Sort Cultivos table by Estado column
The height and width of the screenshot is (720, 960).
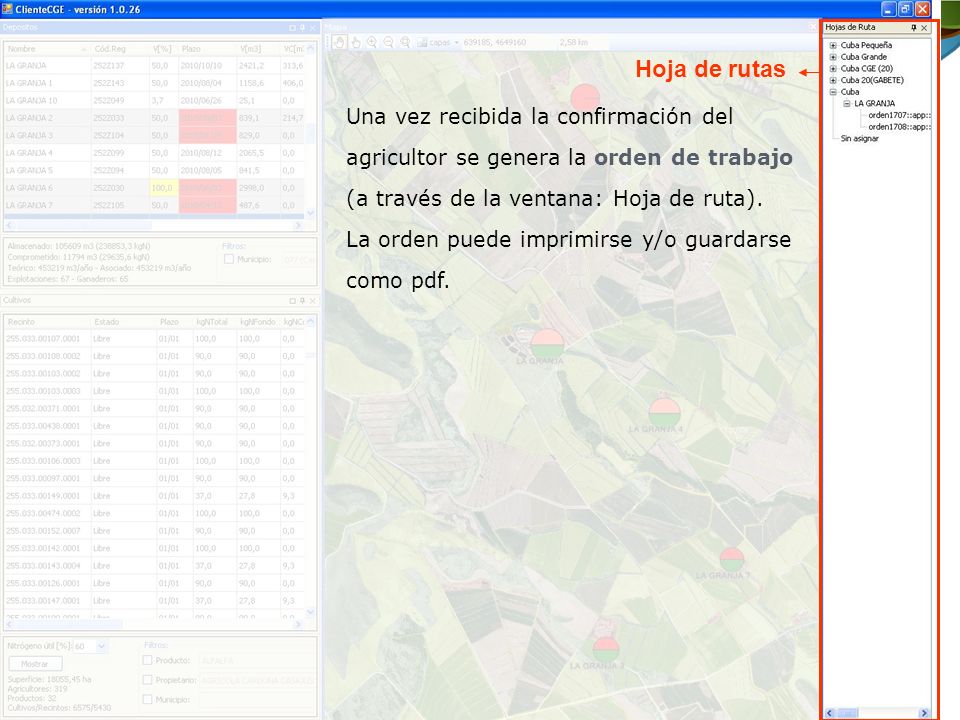coord(123,321)
